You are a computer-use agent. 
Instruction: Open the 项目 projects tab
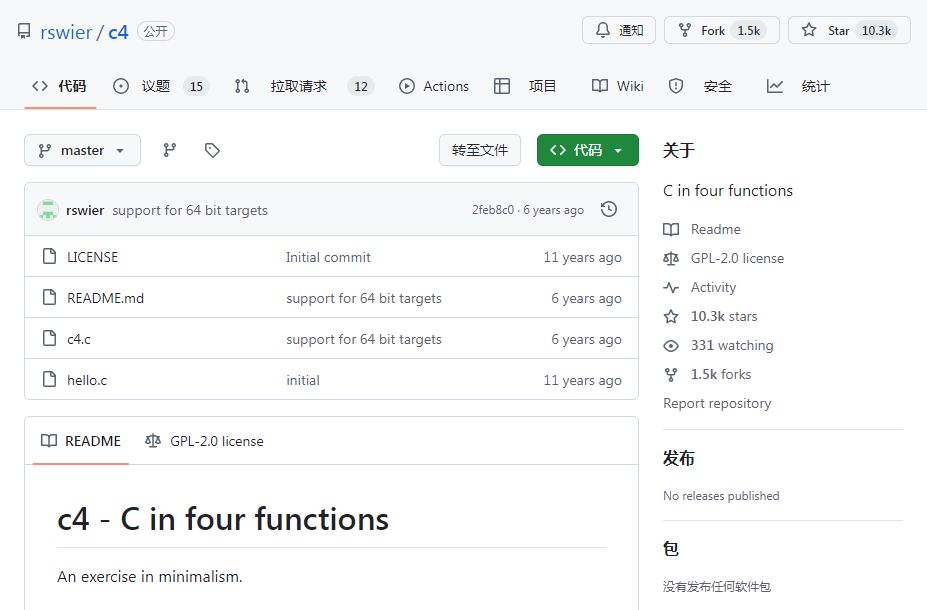tap(526, 86)
